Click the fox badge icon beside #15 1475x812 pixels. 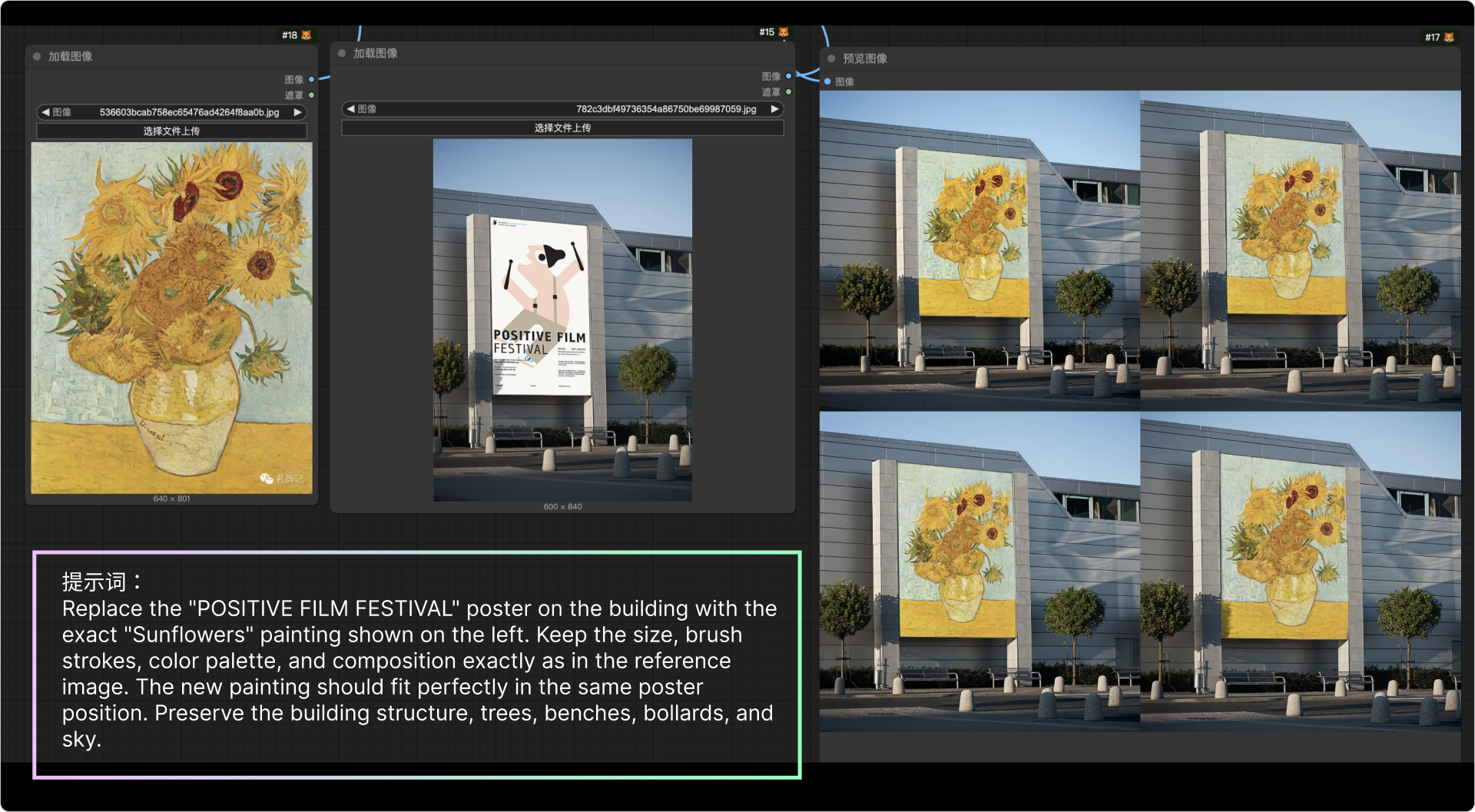click(784, 32)
